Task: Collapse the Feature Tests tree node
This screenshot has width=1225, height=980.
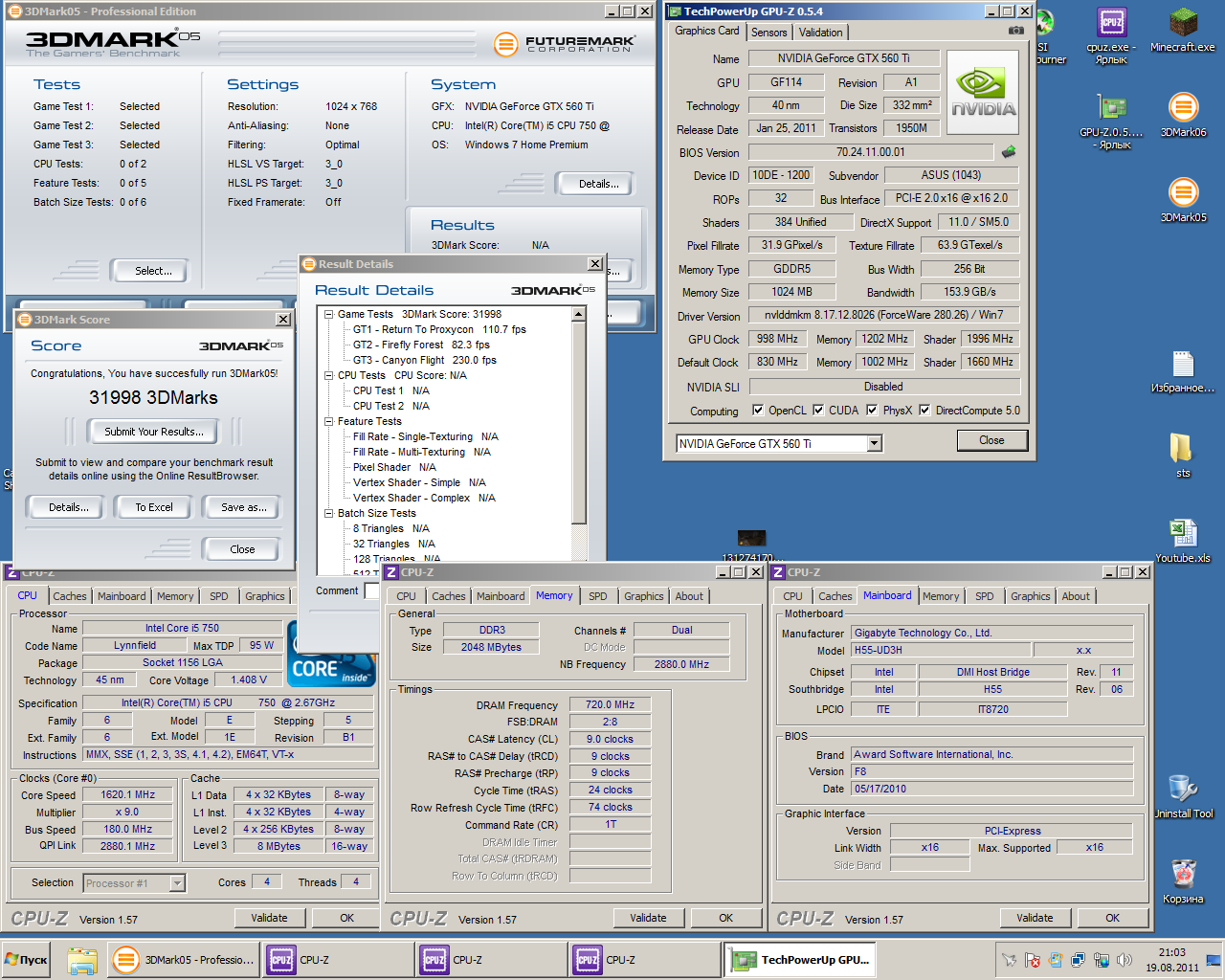Action: tap(328, 421)
